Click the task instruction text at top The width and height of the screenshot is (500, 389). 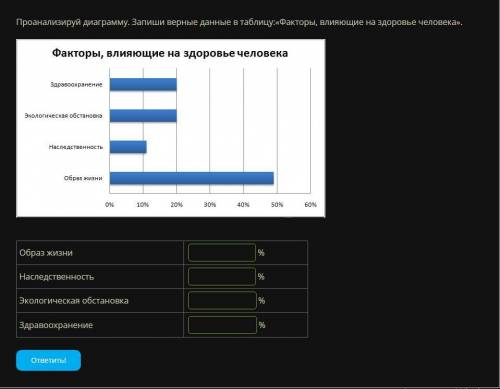point(239,22)
